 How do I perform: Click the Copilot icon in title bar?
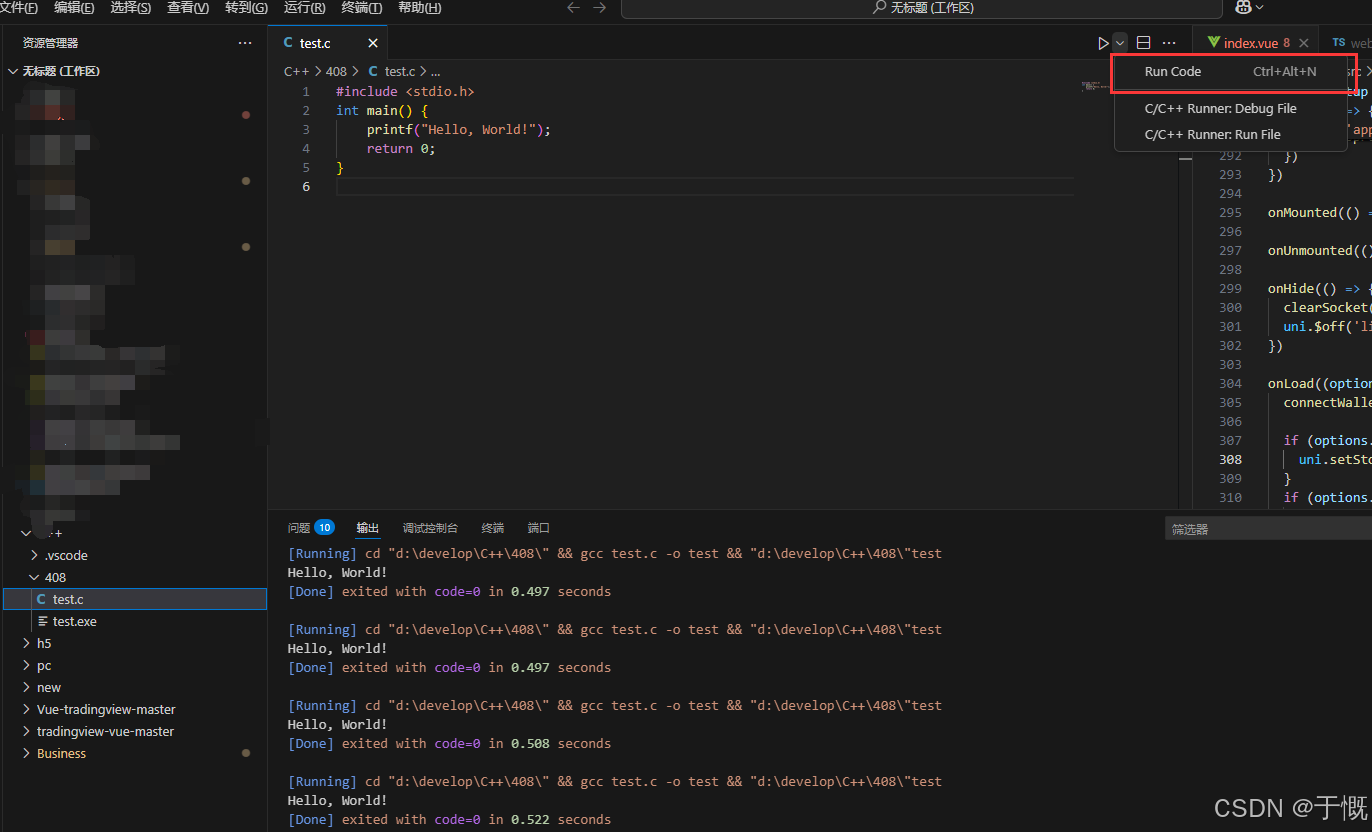(1243, 8)
